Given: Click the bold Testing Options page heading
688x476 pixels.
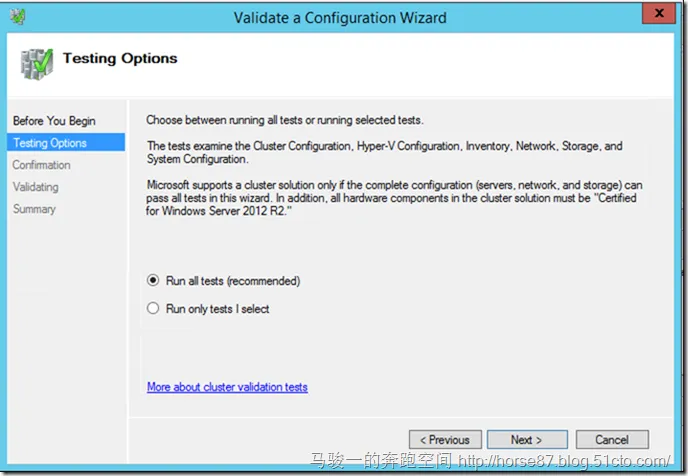Looking at the screenshot, I should (x=120, y=58).
